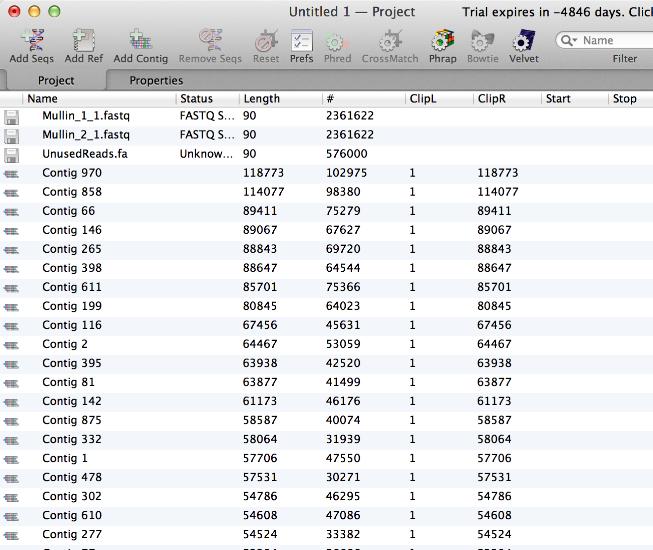This screenshot has width=653, height=550.
Task: Select the Contig 875 name
Action: point(72,420)
